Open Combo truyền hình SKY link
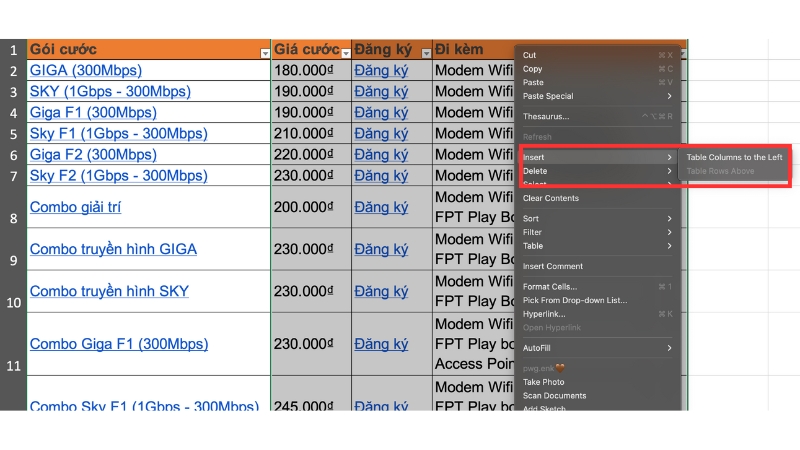The height and width of the screenshot is (450, 800). [x=109, y=291]
